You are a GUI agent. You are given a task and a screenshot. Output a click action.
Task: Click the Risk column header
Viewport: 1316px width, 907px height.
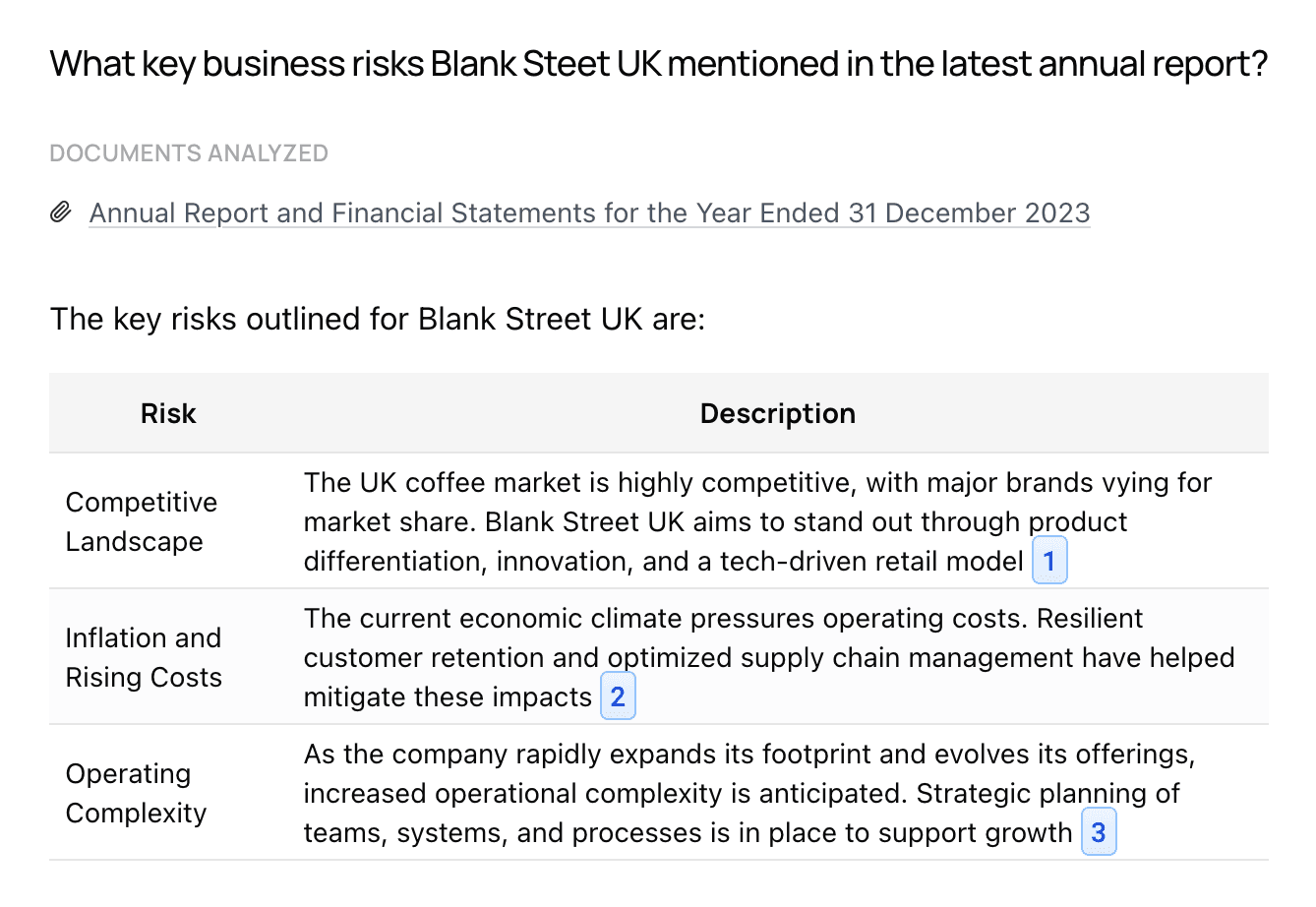[168, 413]
